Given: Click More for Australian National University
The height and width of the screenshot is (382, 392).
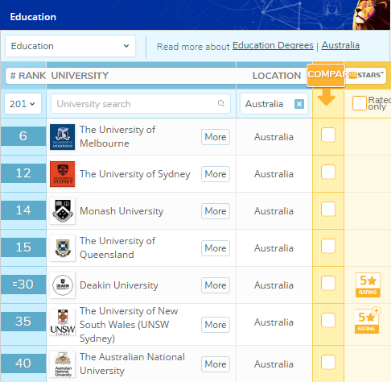Looking at the screenshot, I should point(215,364).
